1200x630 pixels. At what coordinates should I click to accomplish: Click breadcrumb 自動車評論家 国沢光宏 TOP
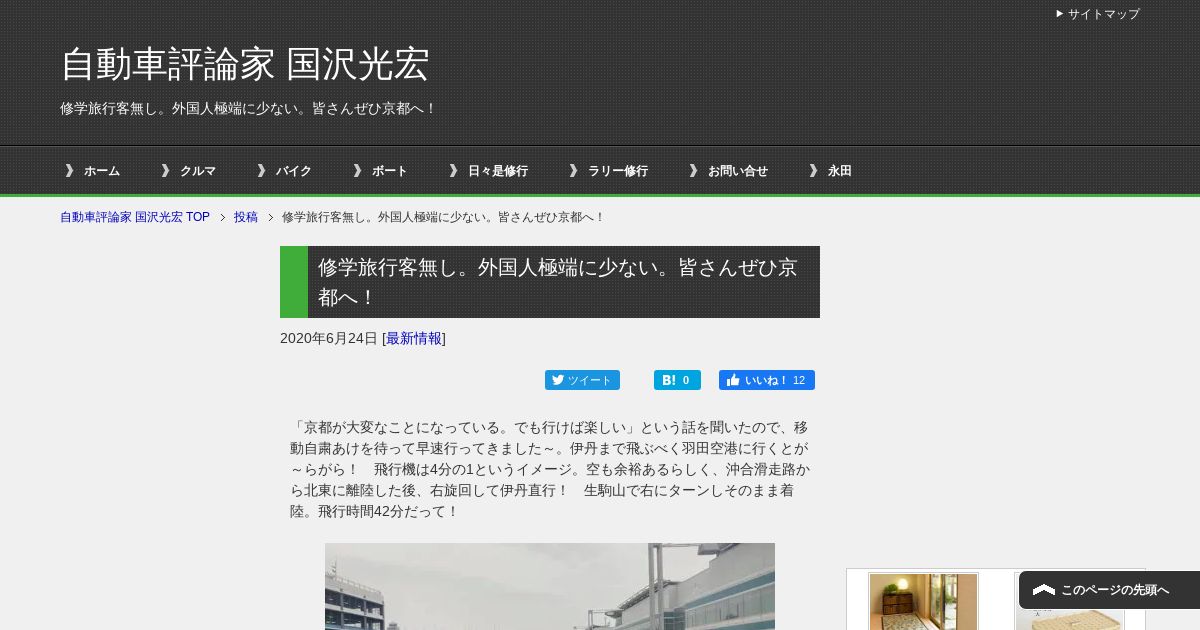coord(135,217)
